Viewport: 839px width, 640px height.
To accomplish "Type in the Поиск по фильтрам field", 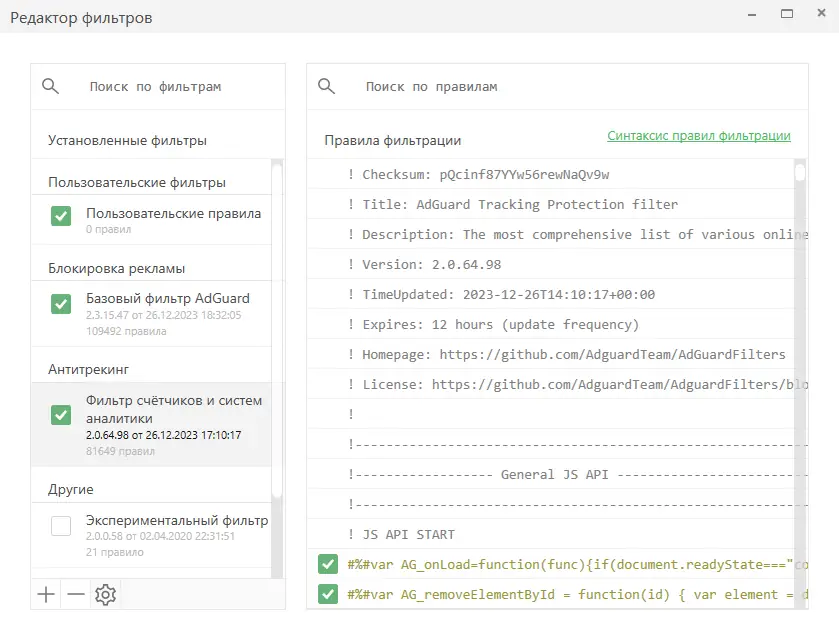I will click(170, 87).
